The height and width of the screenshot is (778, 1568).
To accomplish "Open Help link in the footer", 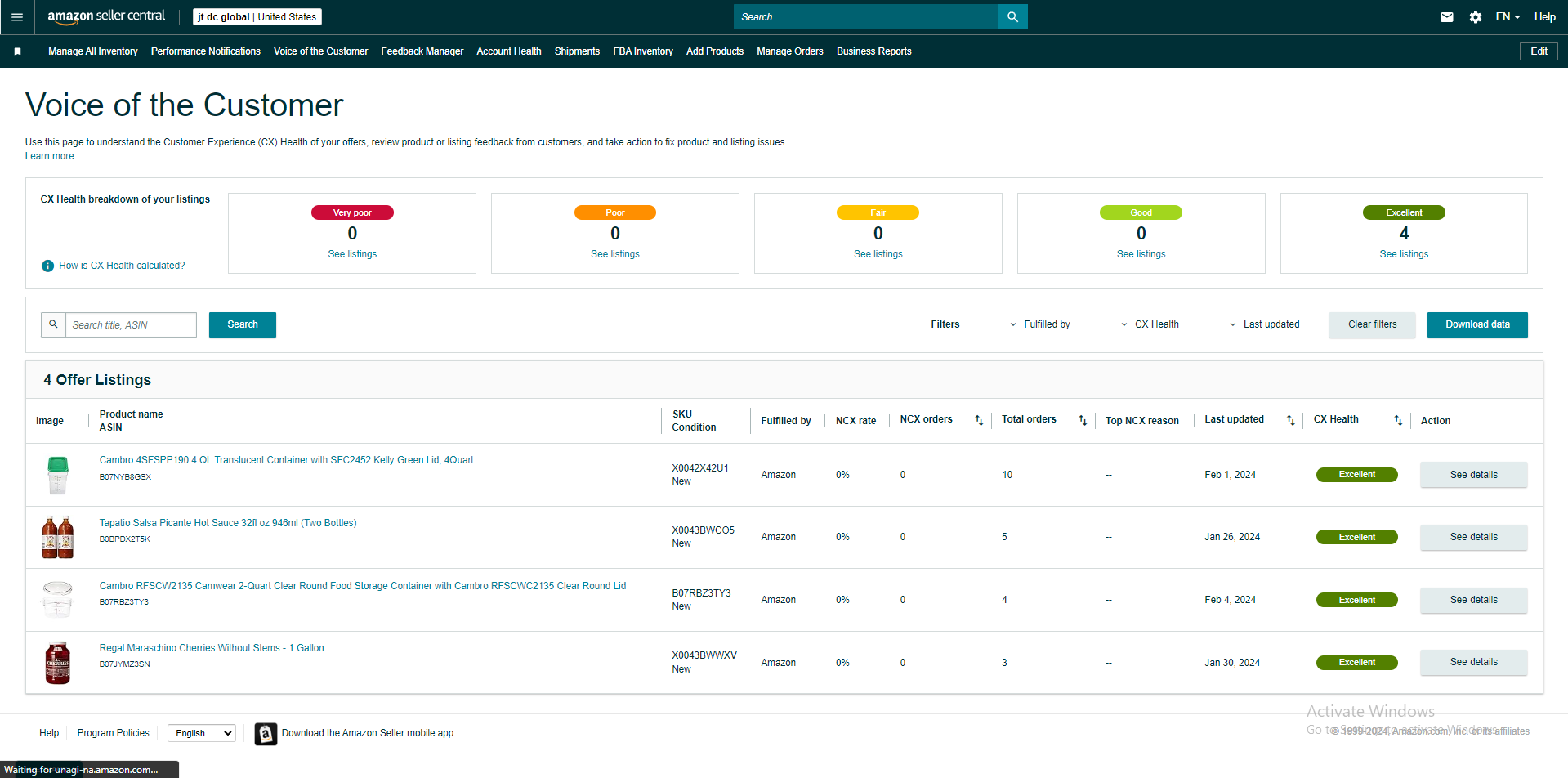I will (49, 733).
